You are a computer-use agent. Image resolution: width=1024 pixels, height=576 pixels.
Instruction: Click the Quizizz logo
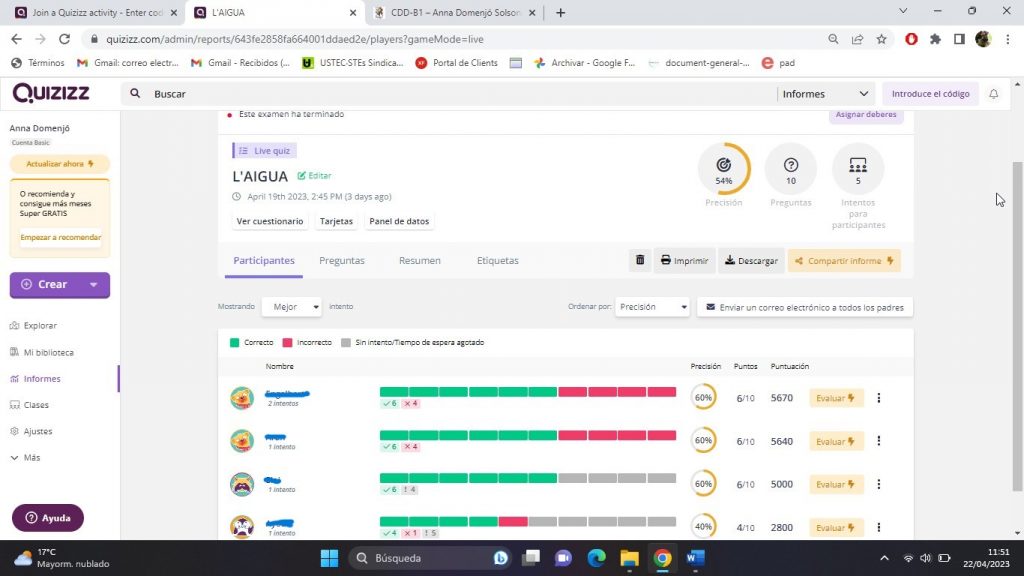point(49,93)
